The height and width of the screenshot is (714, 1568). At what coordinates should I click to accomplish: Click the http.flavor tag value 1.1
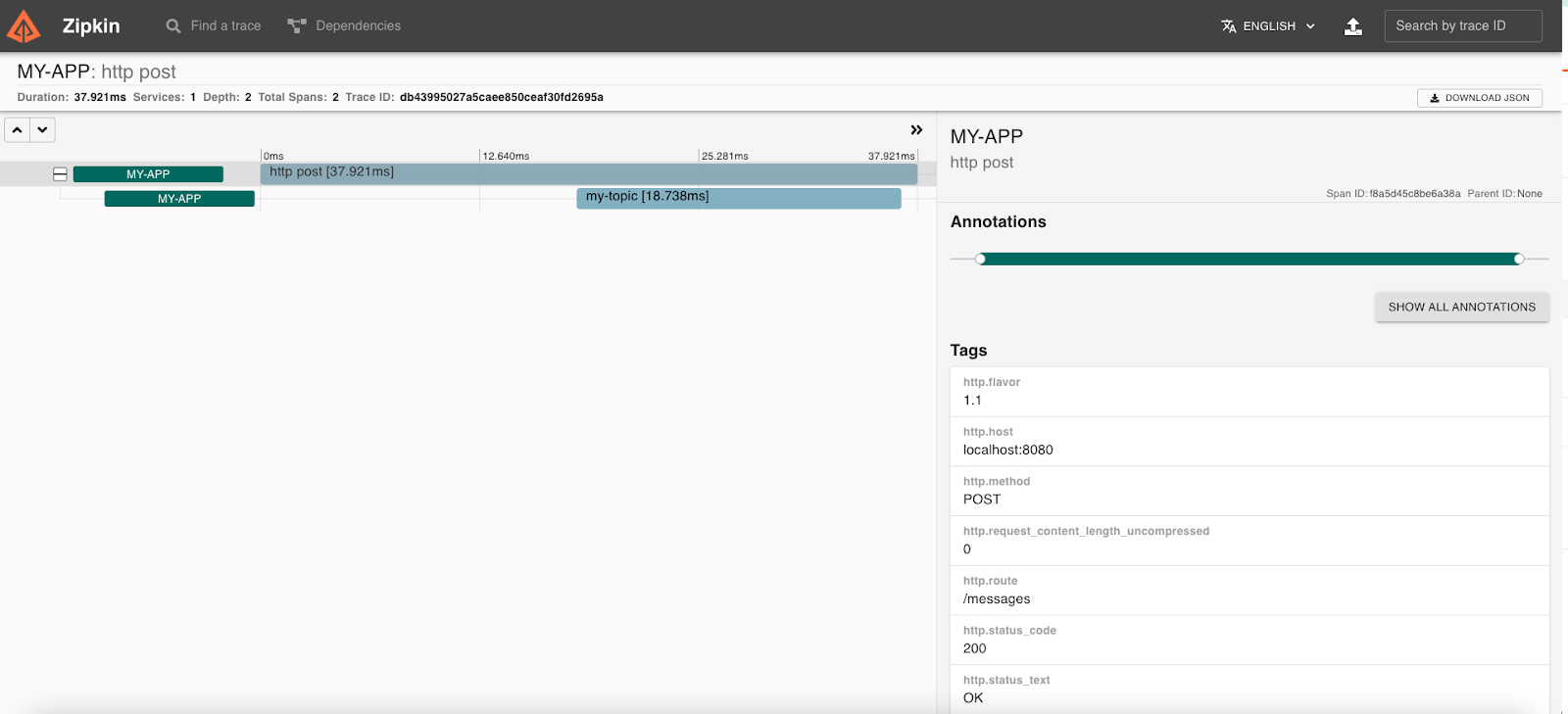coord(972,401)
